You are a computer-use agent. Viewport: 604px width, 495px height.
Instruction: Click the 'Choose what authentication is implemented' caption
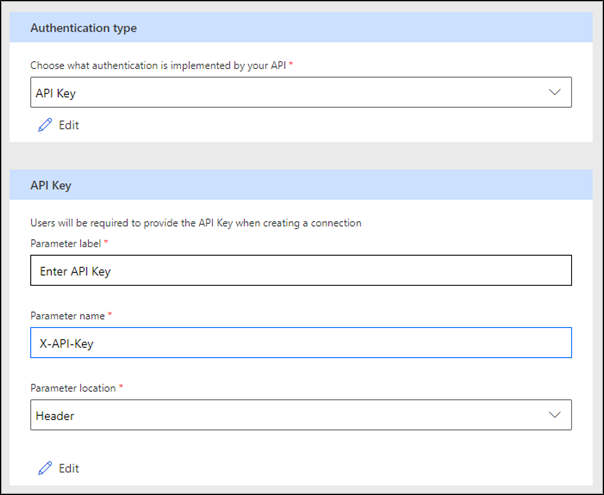click(158, 64)
